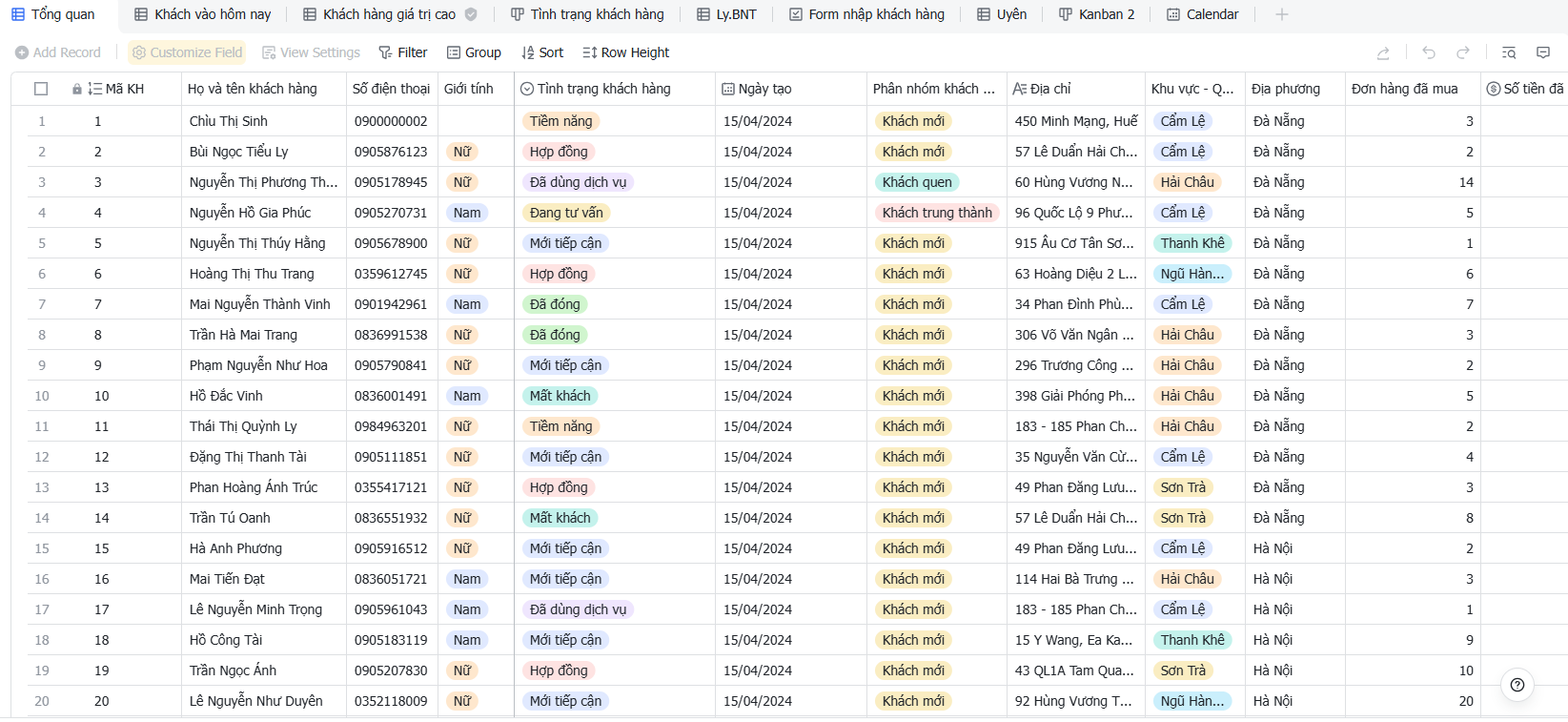Screen dimensions: 1568x722
Task: Click name Thái Thị Quỳnh Ly
Action: pos(243,426)
